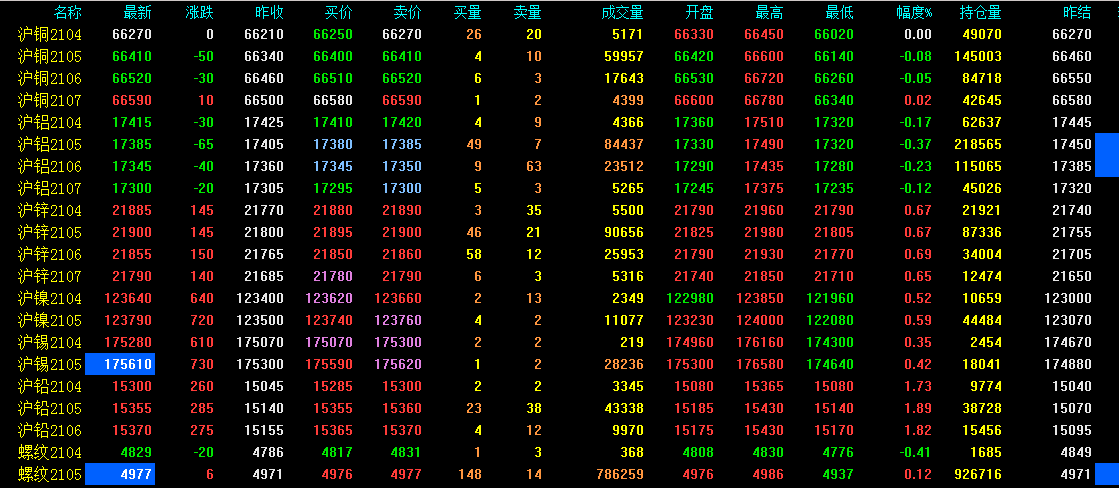Viewport: 1119px width, 488px height.
Task: Click highlighted latest price 175610
Action: coord(120,365)
